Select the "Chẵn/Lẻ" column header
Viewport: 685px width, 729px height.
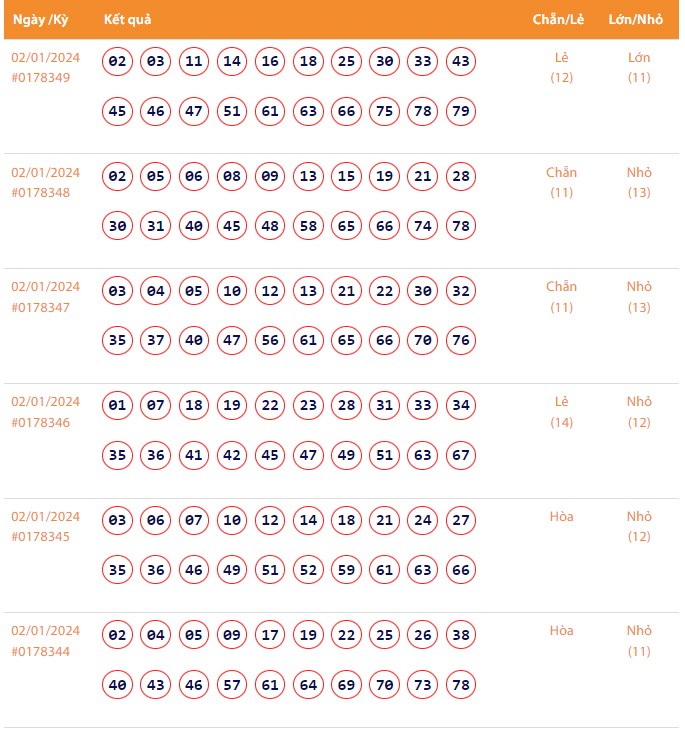558,20
